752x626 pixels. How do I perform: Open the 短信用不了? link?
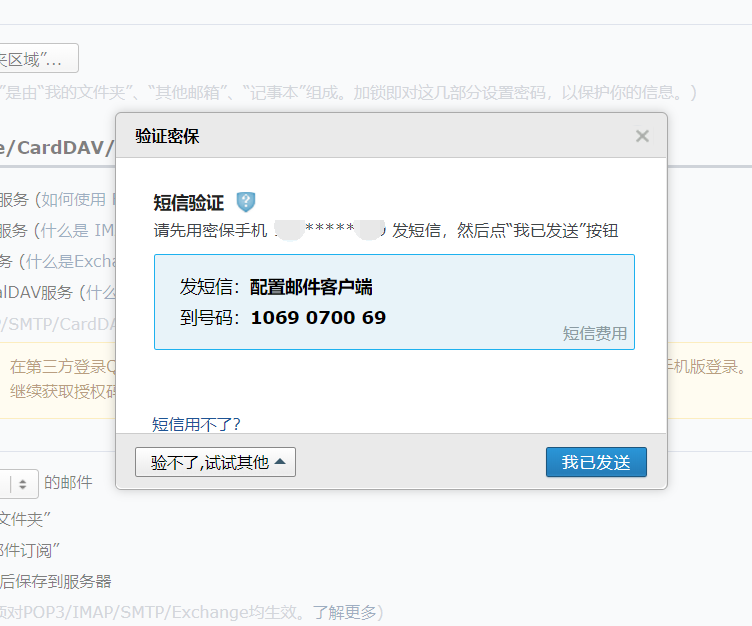196,424
